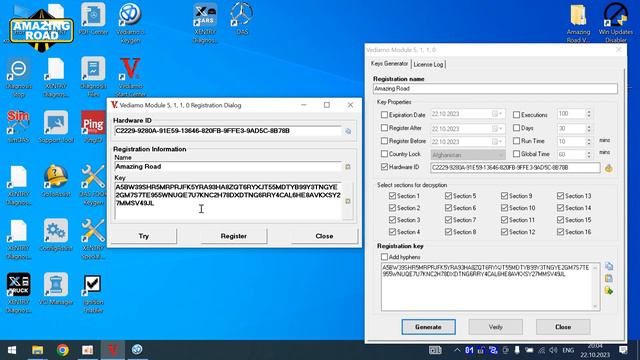Screen dimensions: 640x360
Task: Open the Register After date dropdown
Action: tap(498, 129)
